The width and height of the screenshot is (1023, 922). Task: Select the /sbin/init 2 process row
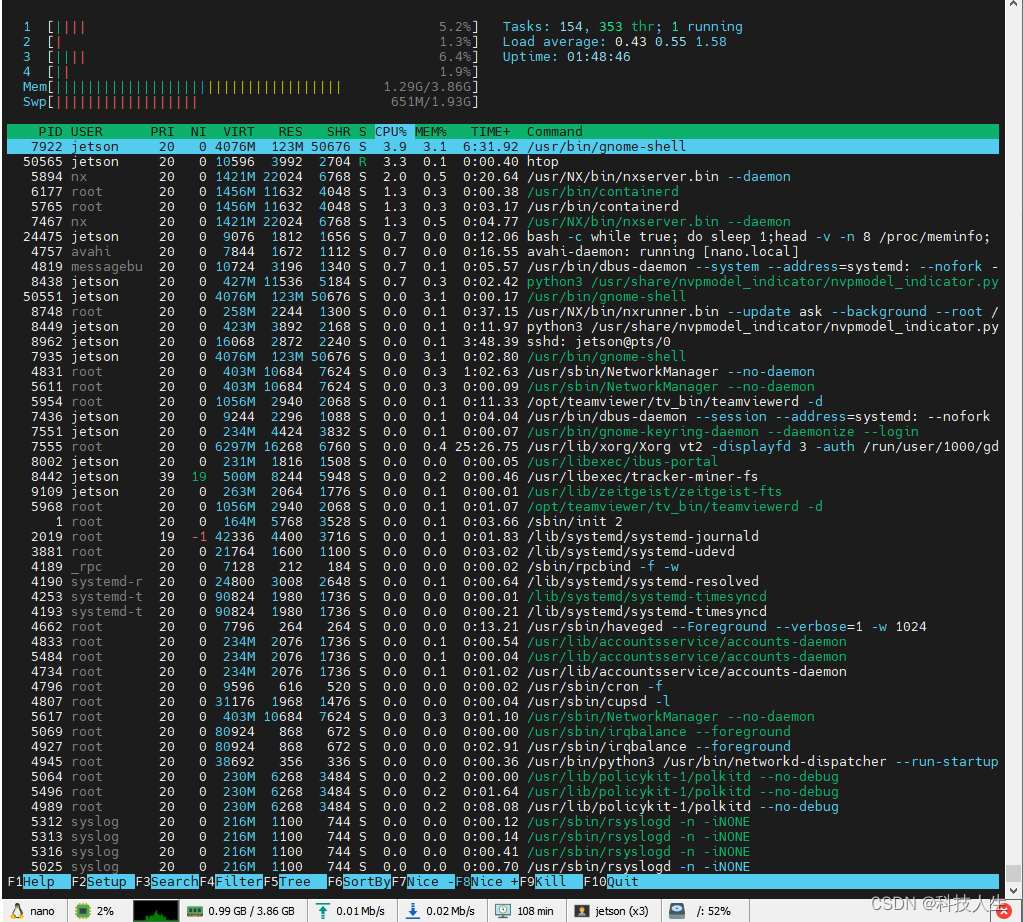[x=503, y=522]
